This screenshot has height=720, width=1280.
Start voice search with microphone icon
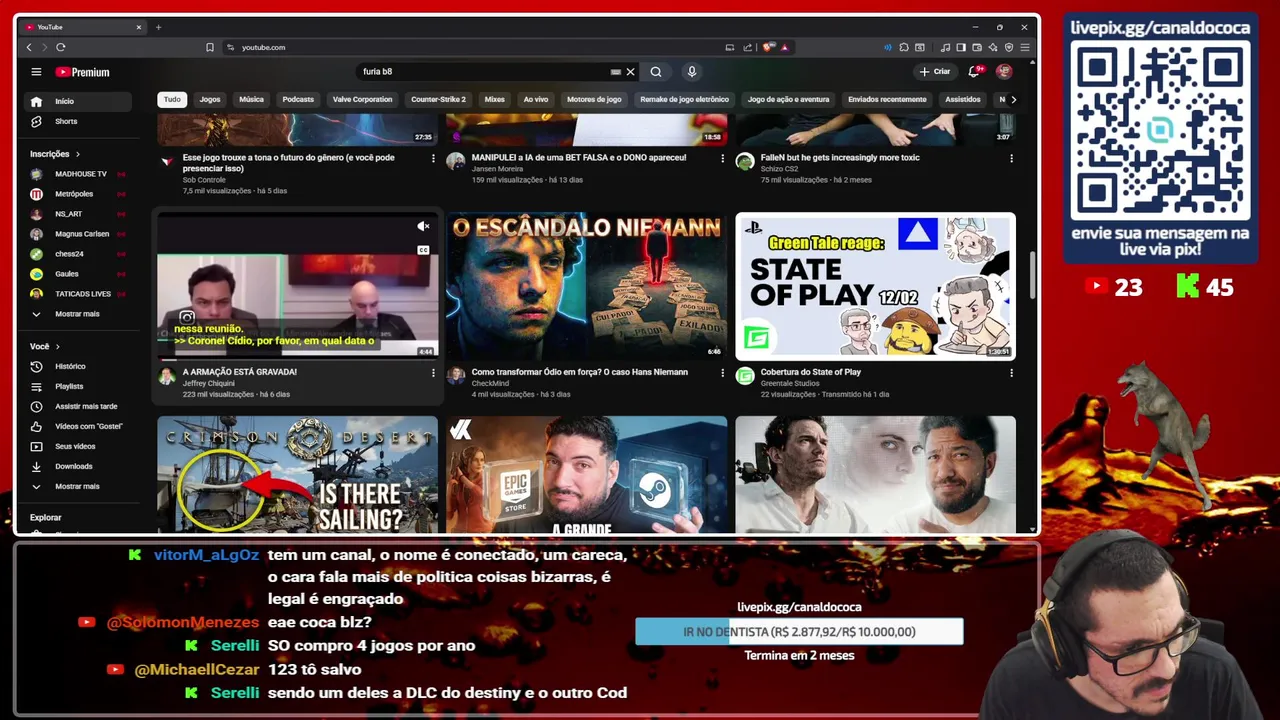click(x=691, y=72)
